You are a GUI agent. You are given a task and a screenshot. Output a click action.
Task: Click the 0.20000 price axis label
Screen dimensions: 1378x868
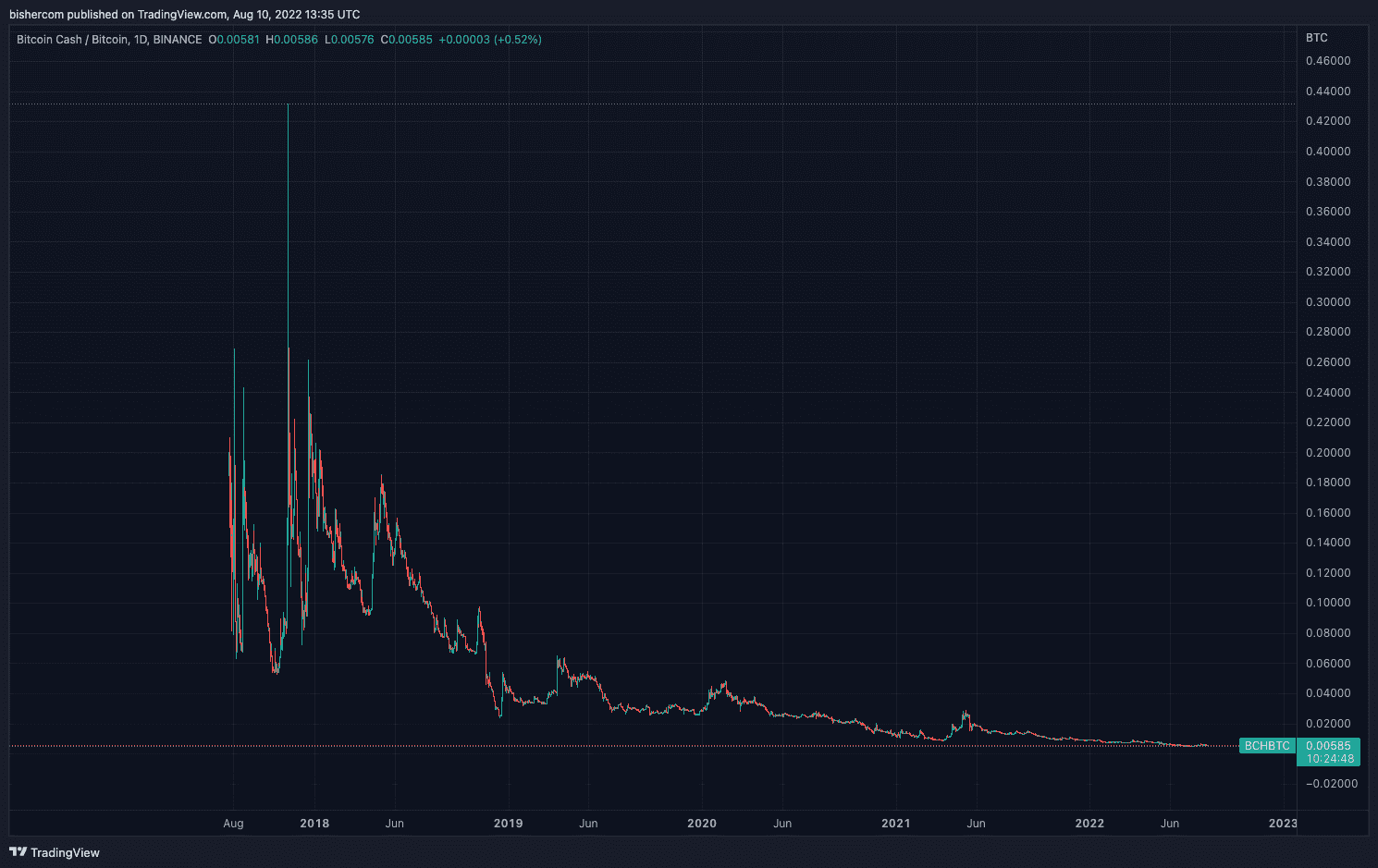click(1328, 453)
